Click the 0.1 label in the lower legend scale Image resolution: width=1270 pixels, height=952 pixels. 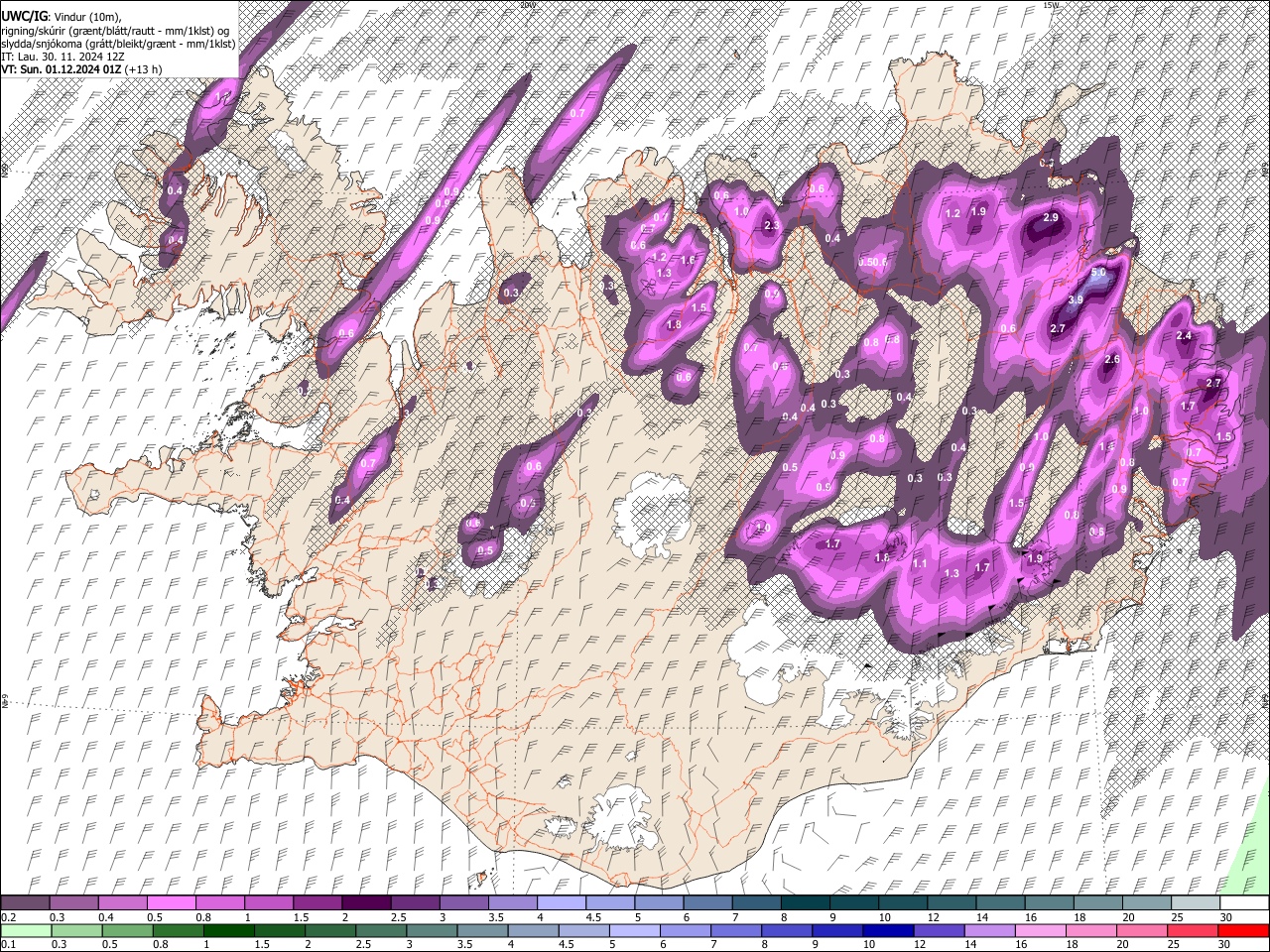(9, 943)
